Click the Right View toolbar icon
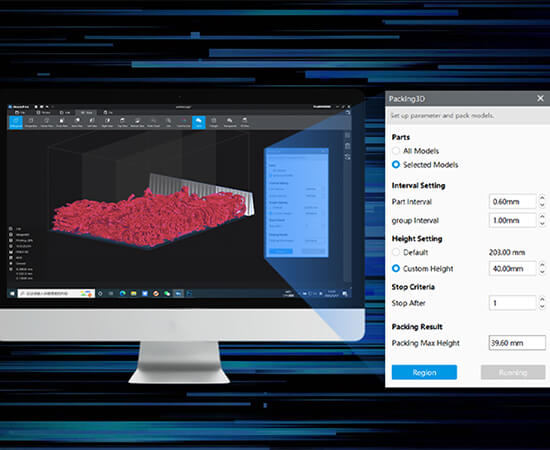The image size is (550, 450). pyautogui.click(x=107, y=122)
